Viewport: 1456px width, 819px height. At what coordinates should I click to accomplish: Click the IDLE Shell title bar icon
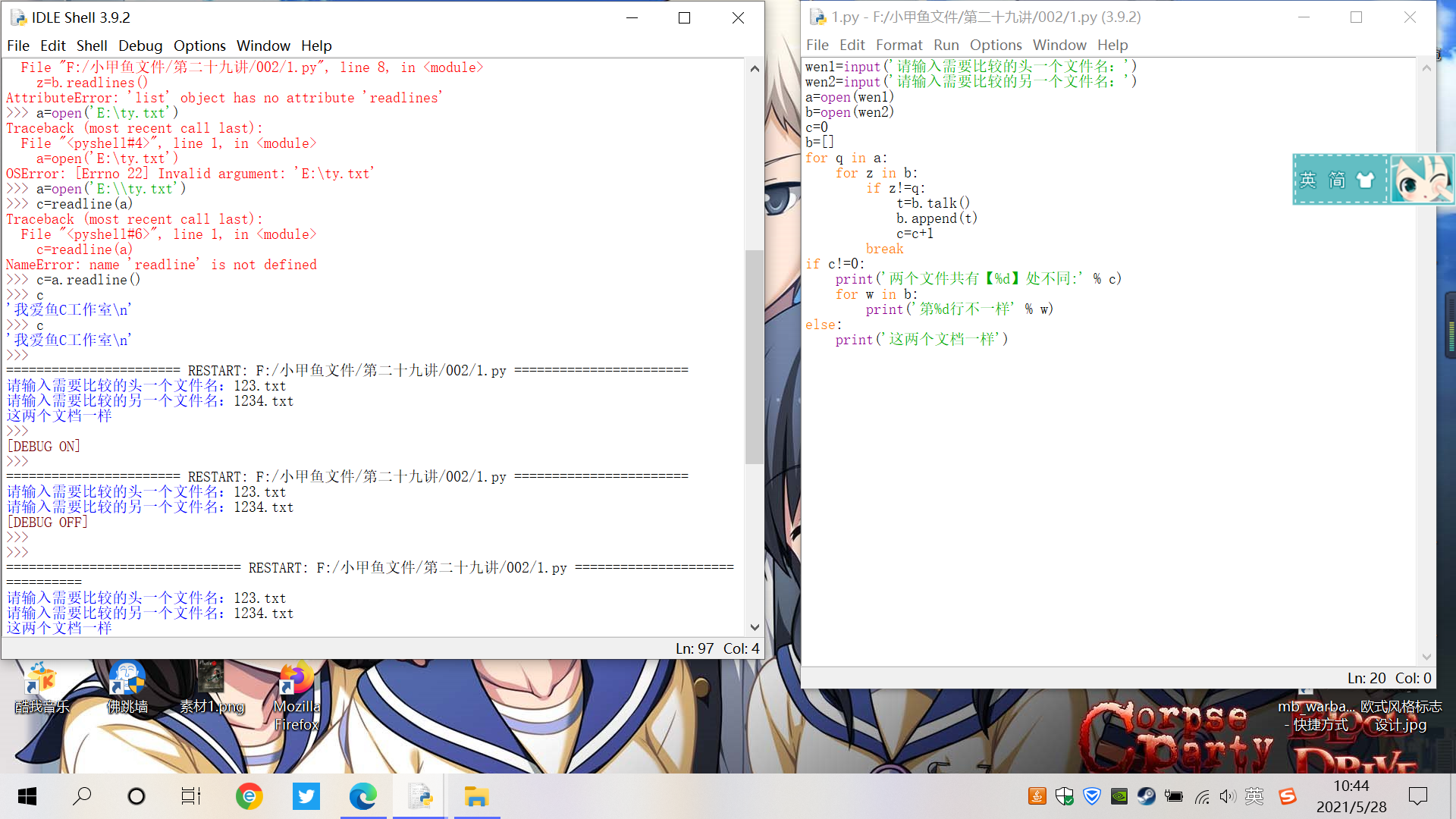click(x=17, y=17)
